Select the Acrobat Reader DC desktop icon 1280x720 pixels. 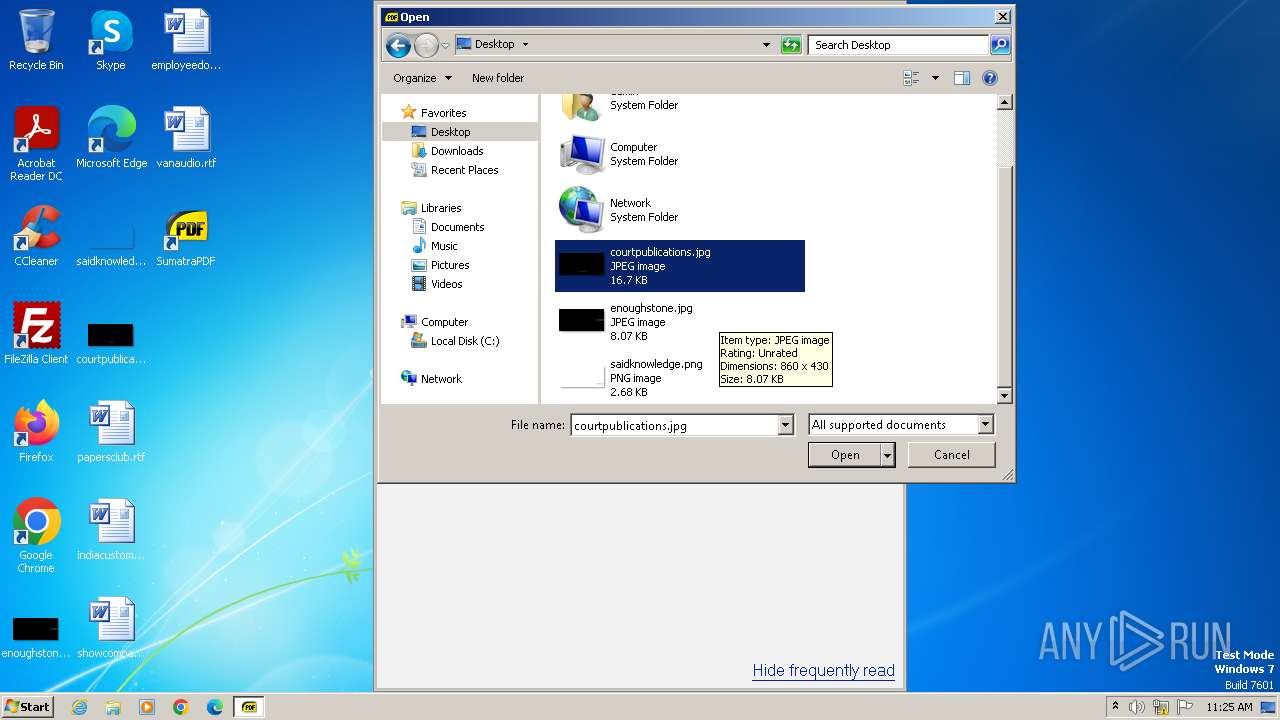point(36,144)
